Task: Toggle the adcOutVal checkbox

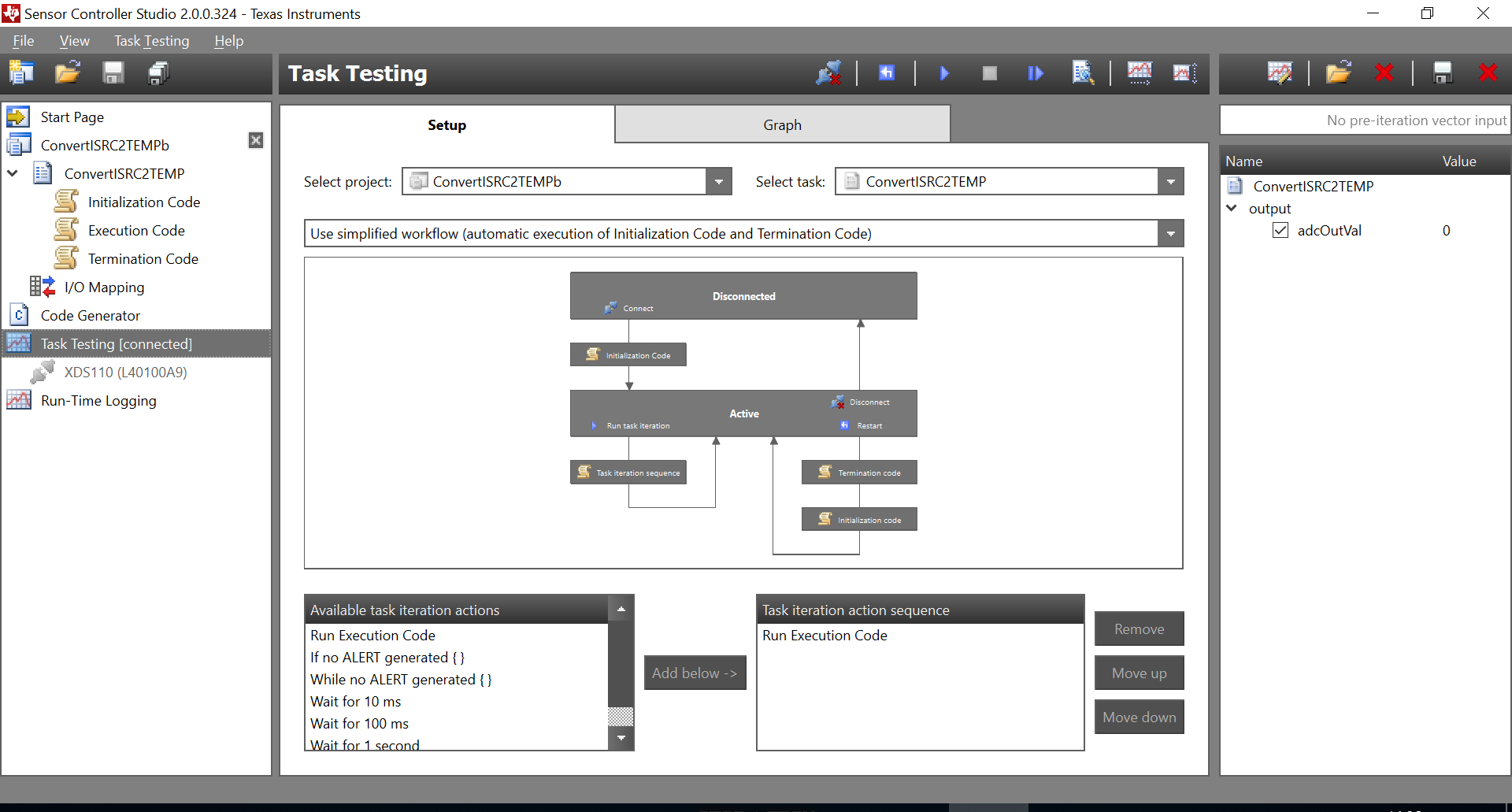Action: coord(1280,231)
